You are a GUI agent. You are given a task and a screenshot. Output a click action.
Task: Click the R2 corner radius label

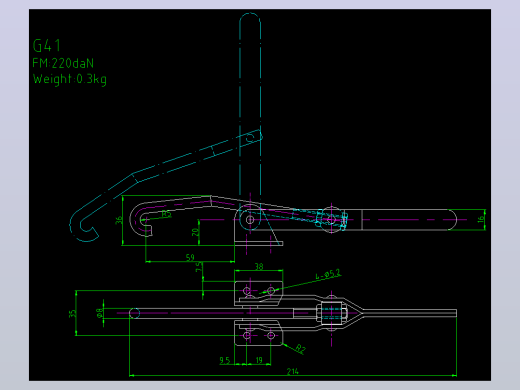click(x=300, y=349)
